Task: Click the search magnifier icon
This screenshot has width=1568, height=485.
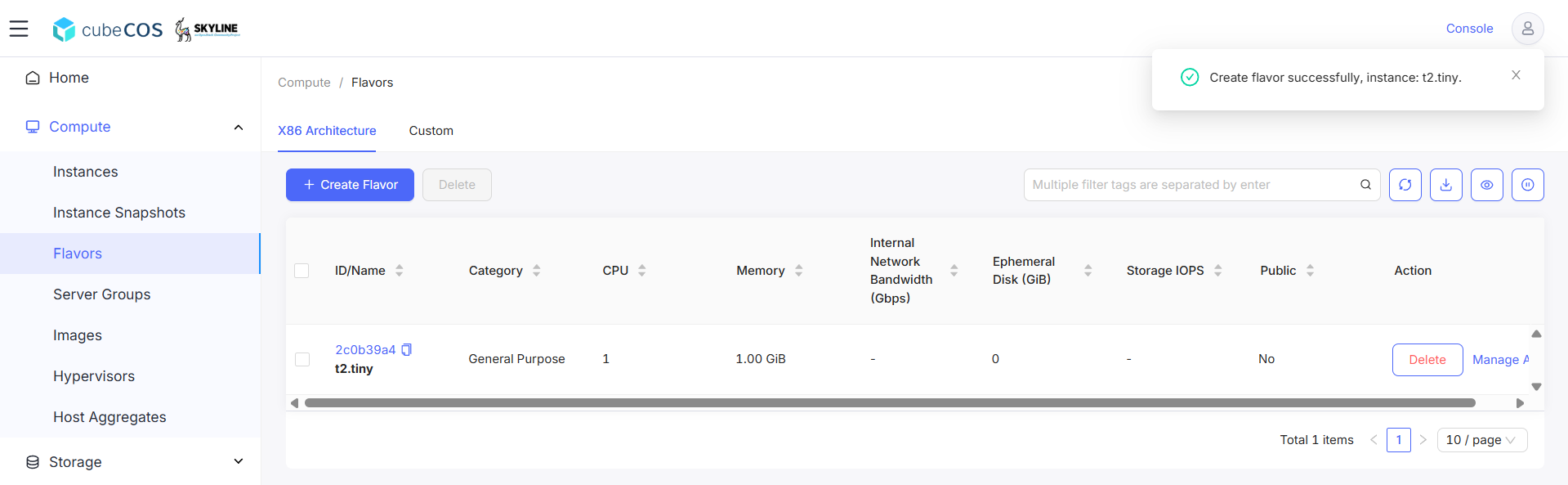Action: (1365, 185)
